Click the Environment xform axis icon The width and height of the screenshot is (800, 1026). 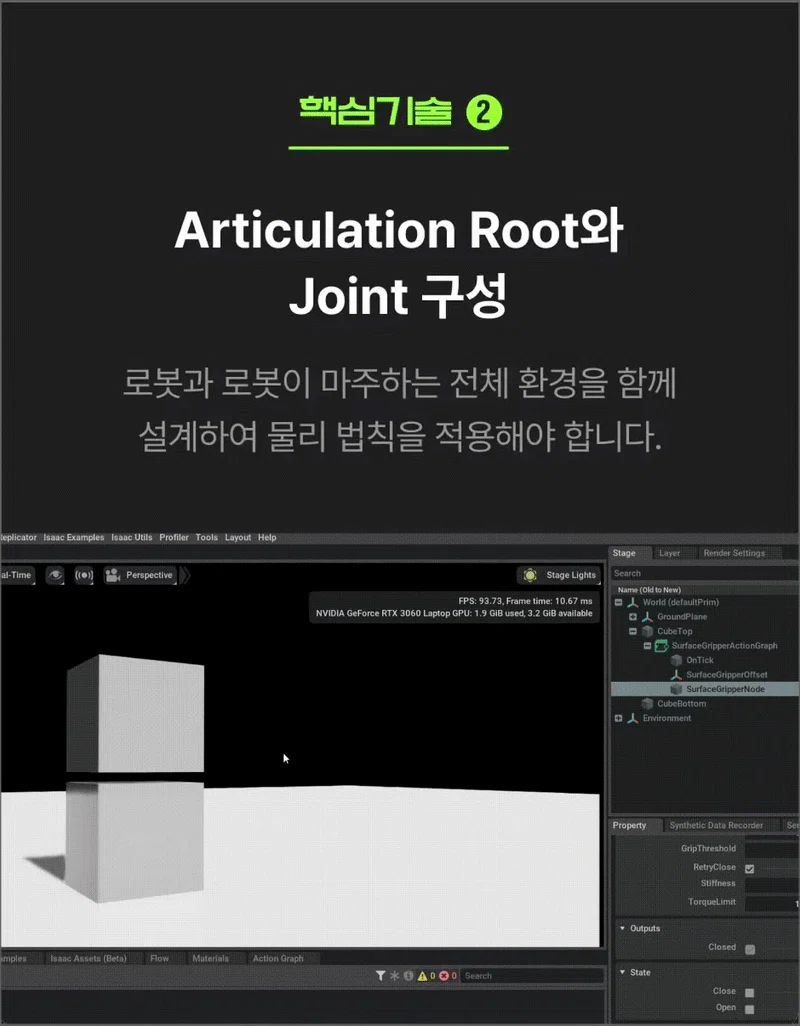click(633, 718)
